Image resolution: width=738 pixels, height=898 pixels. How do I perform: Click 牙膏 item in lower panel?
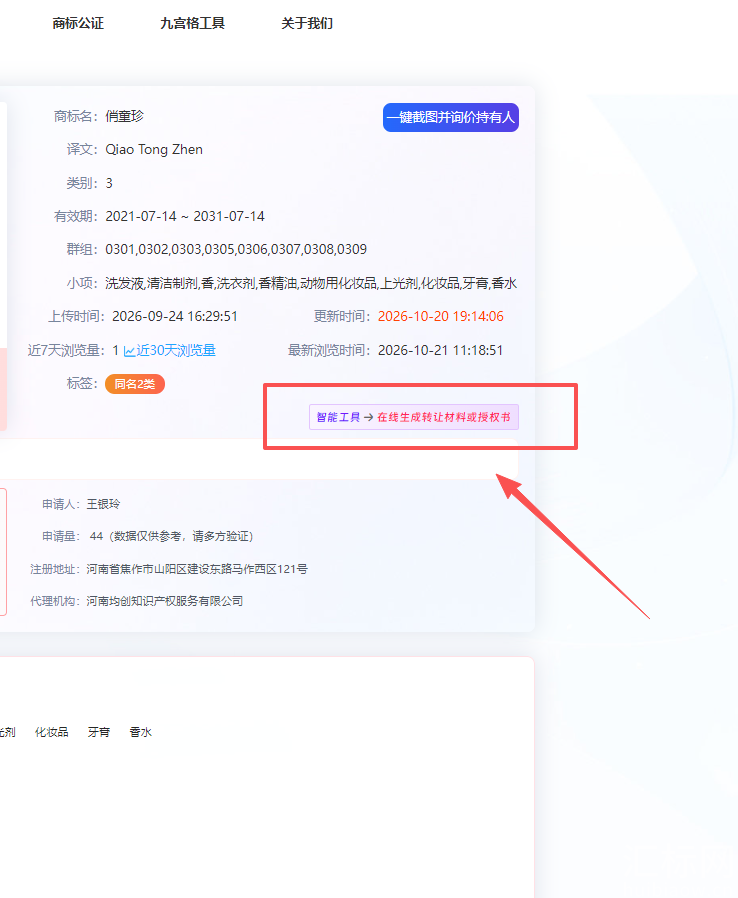pyautogui.click(x=98, y=732)
